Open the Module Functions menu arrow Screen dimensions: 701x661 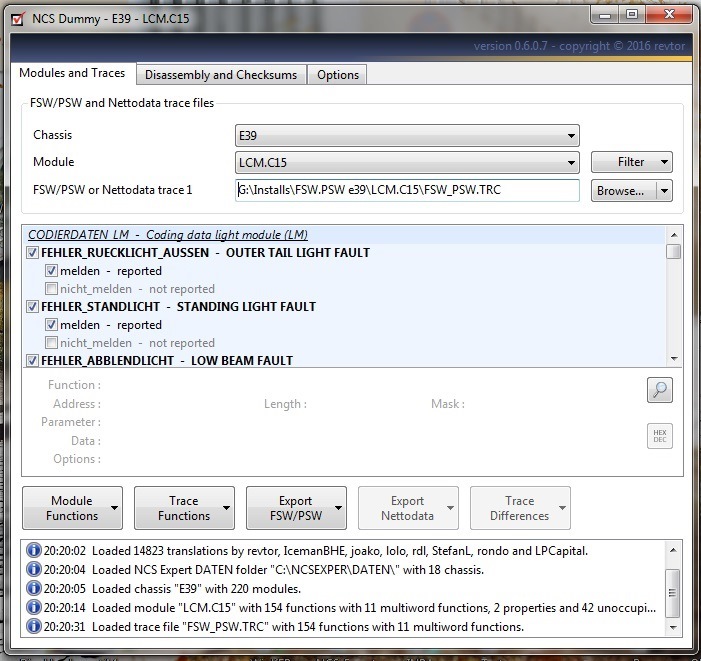click(114, 508)
